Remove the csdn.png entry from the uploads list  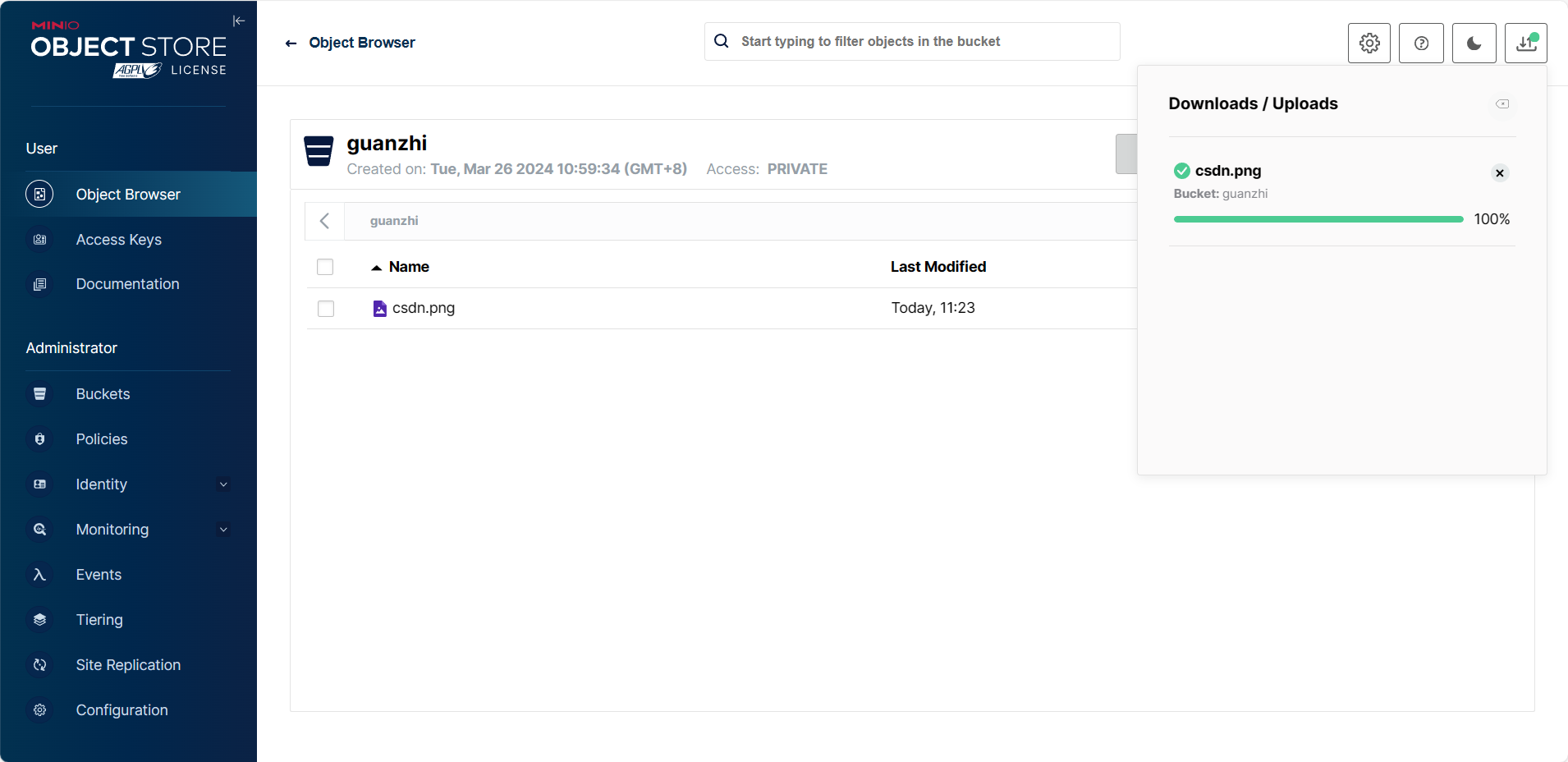click(1499, 173)
